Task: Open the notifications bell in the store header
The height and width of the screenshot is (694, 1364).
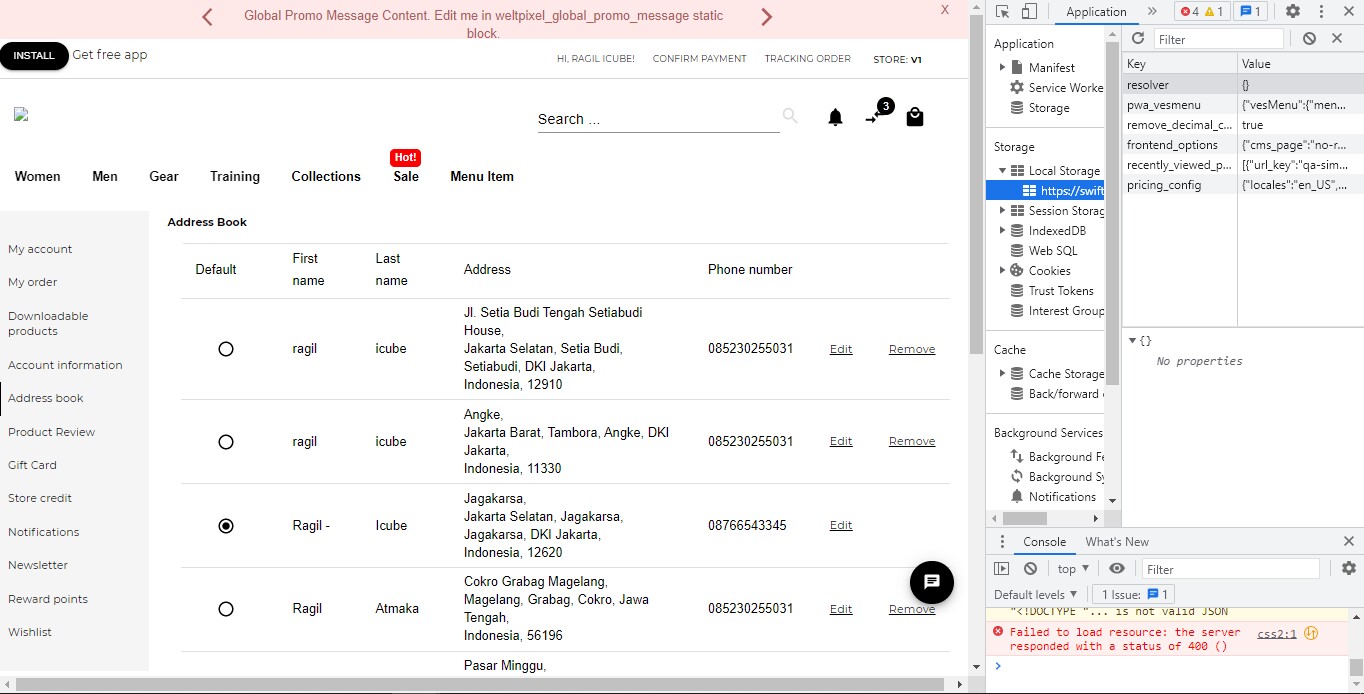Action: (x=835, y=117)
